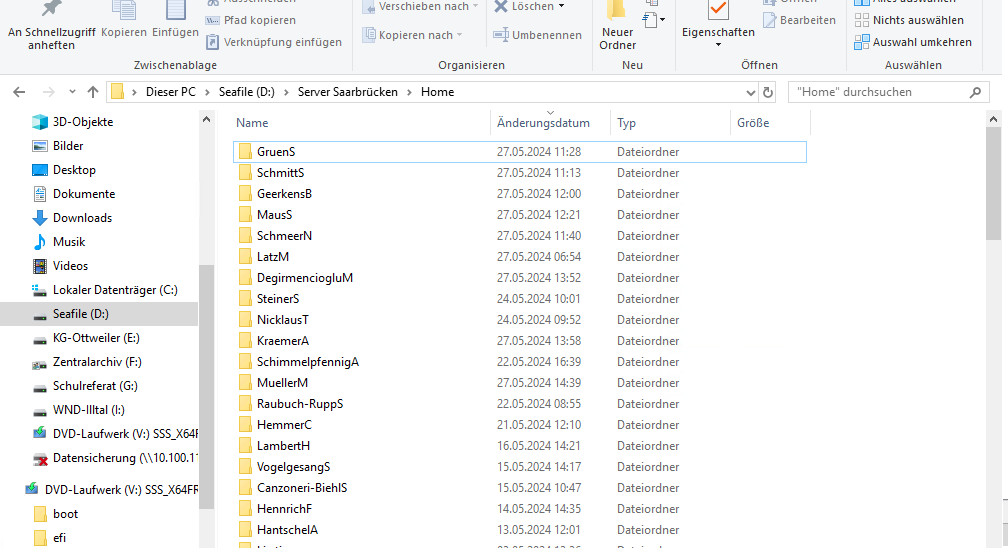Click the 27.05.2024 13:58 date of KraemerA

point(539,341)
